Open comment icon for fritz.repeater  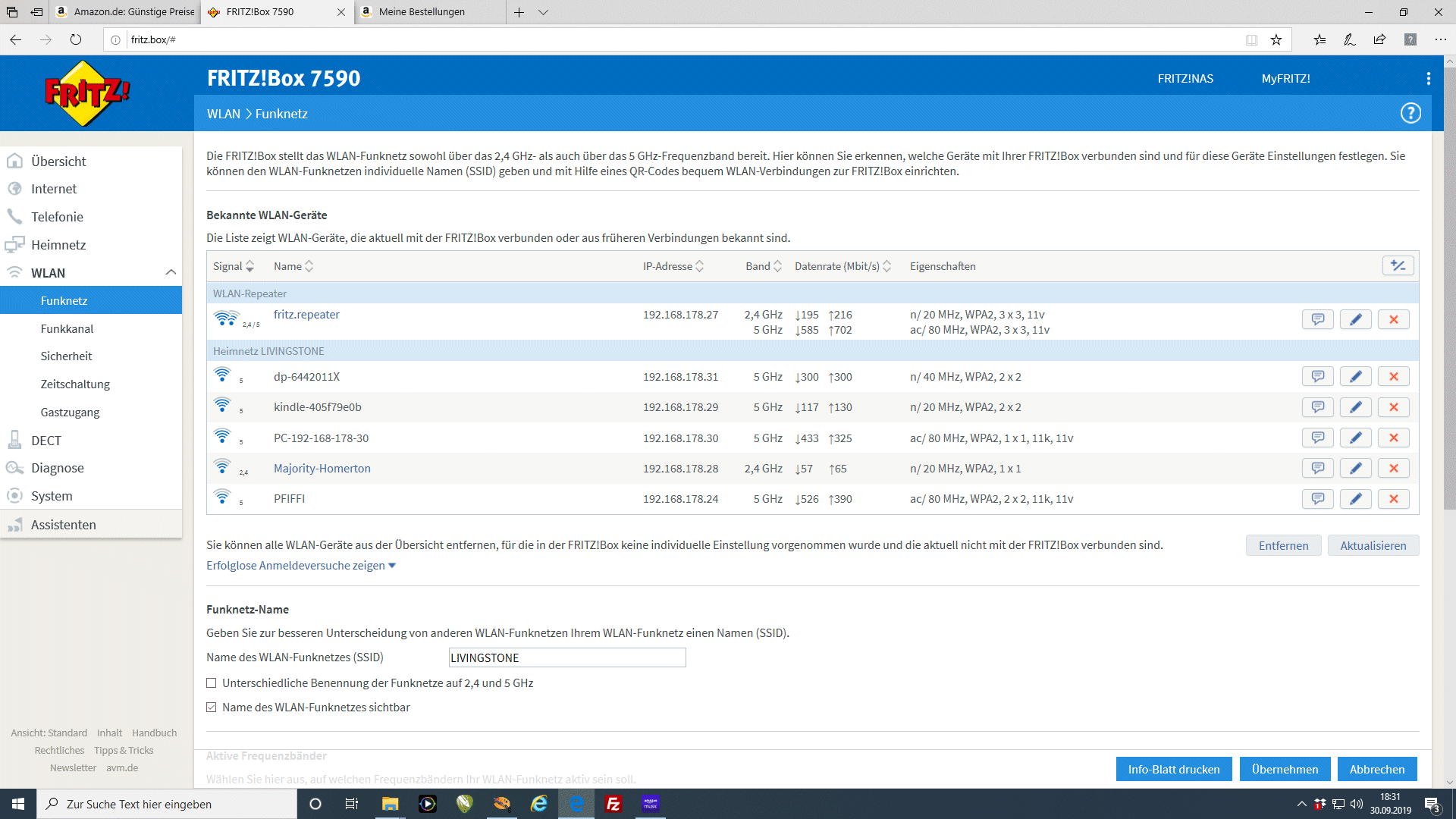1318,319
